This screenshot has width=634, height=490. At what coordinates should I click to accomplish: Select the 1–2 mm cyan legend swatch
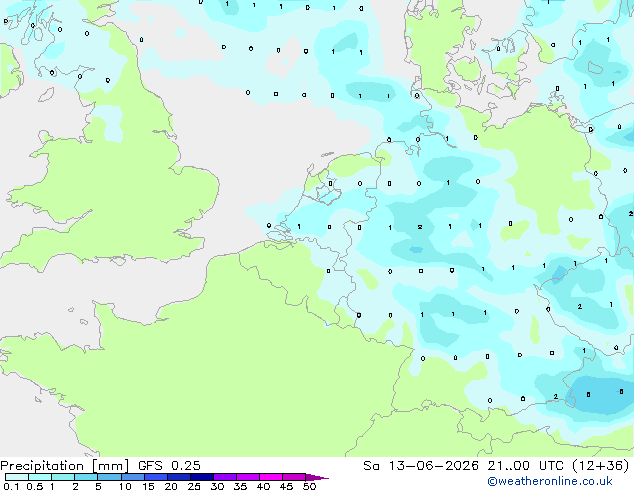pos(63,477)
